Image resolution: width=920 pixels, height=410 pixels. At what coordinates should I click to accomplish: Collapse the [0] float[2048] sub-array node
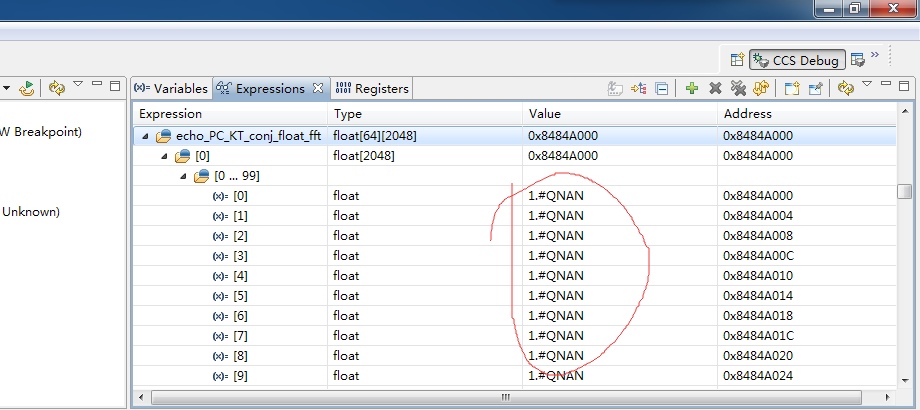164,157
